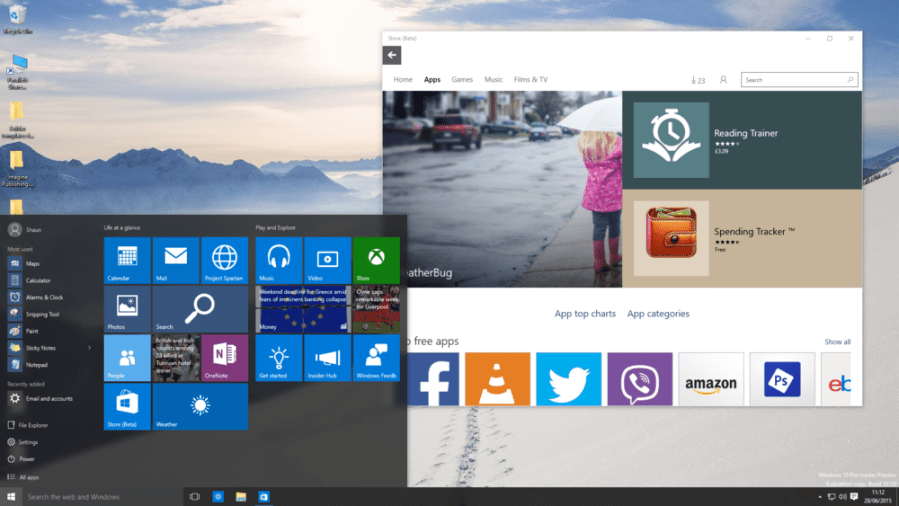The width and height of the screenshot is (899, 506).
Task: Open the Power options in Start menu
Action: (x=26, y=459)
